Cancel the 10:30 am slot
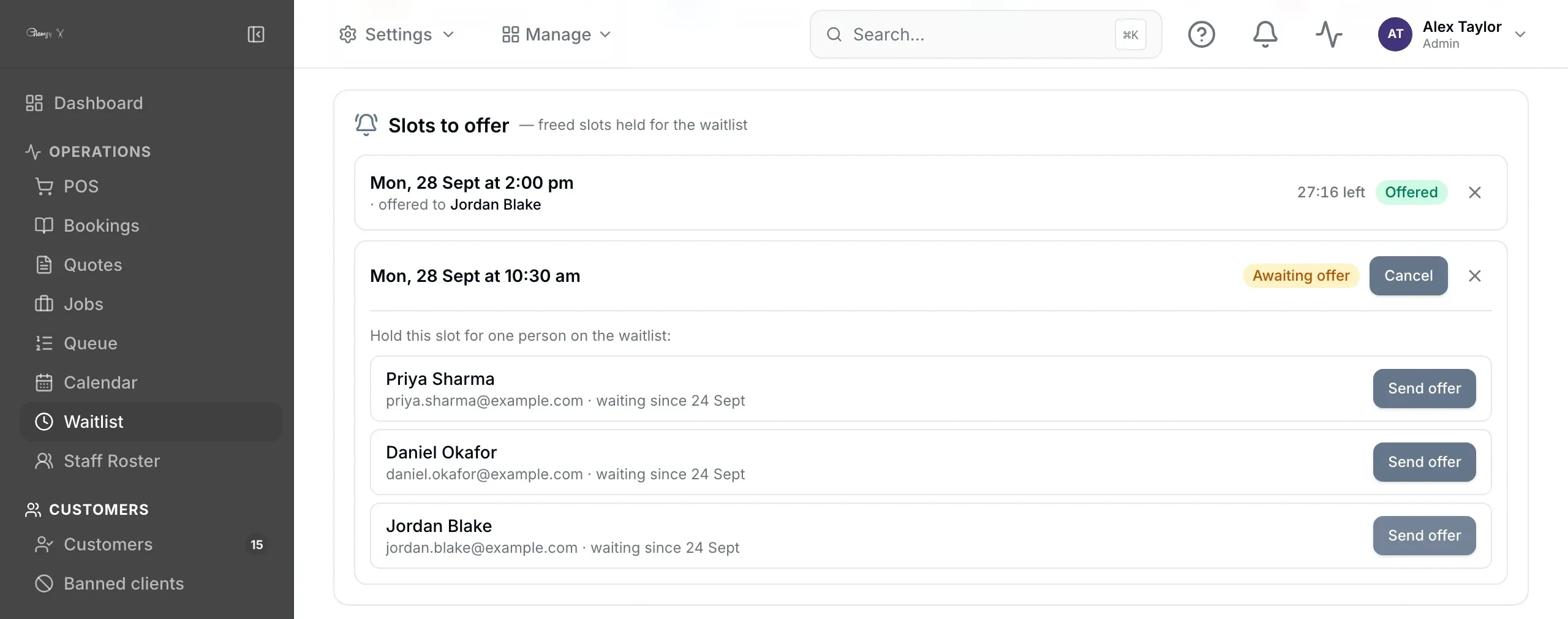Viewport: 1568px width, 619px height. click(x=1408, y=276)
